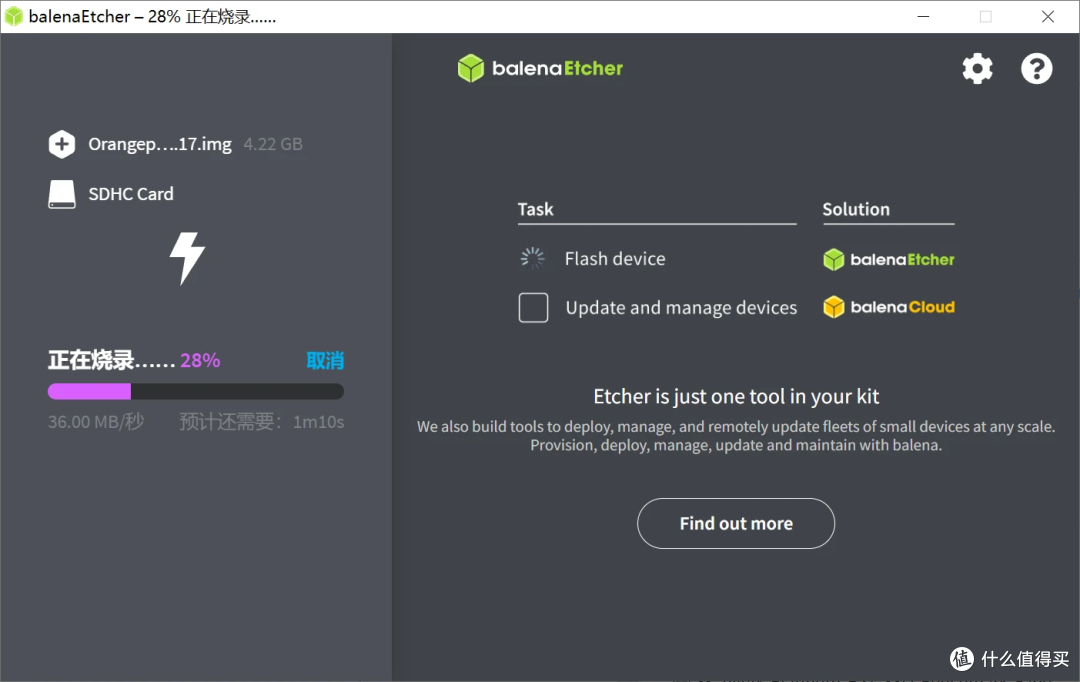Open settings via the gear icon
The width and height of the screenshot is (1080, 682).
point(977,68)
